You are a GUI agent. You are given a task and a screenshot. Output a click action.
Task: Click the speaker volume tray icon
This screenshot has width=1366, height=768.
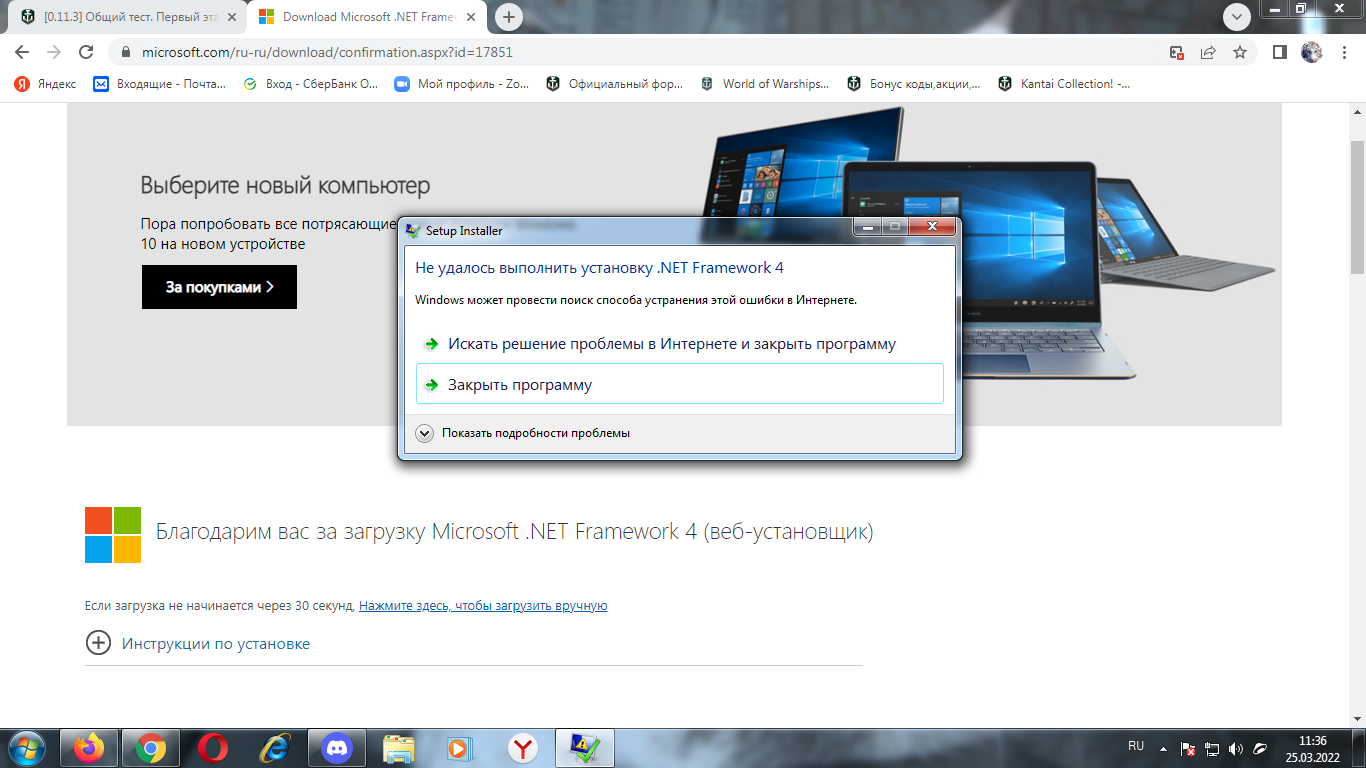coord(1236,748)
